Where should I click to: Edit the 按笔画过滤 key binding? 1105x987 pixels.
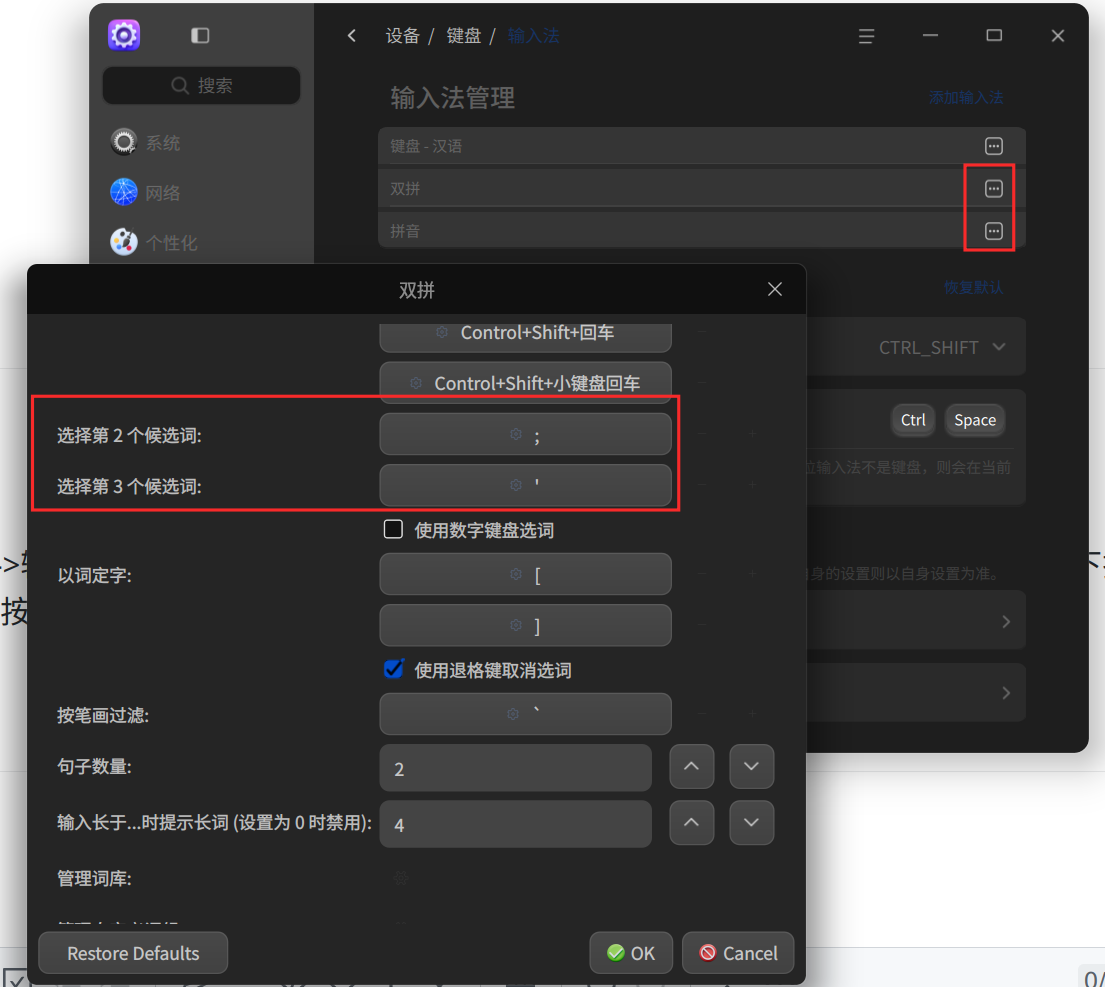tap(525, 714)
